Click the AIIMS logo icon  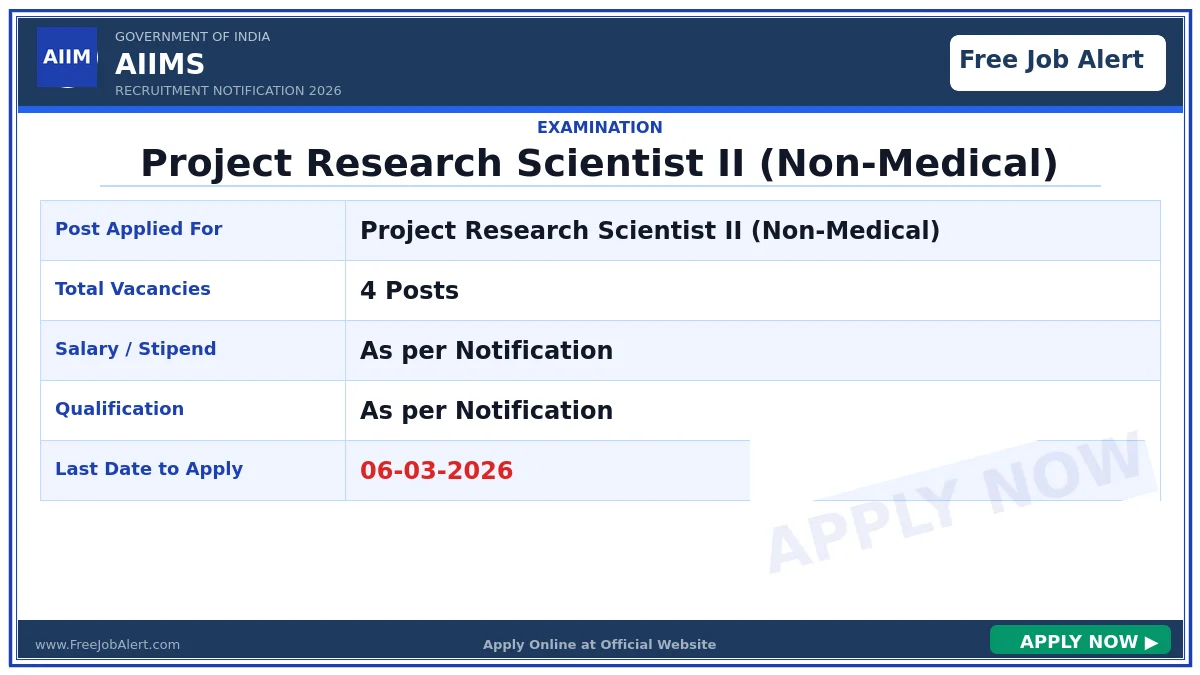pos(67,57)
